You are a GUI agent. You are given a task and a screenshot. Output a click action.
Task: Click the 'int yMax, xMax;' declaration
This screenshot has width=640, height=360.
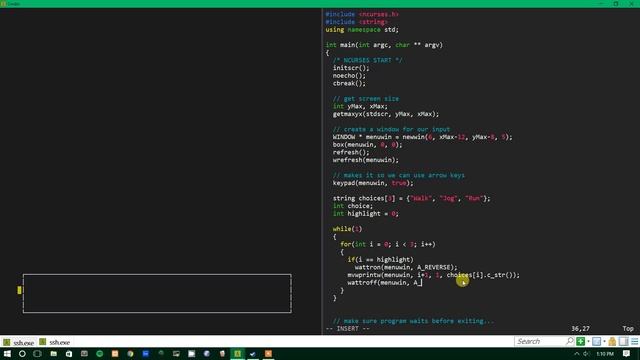[360, 106]
